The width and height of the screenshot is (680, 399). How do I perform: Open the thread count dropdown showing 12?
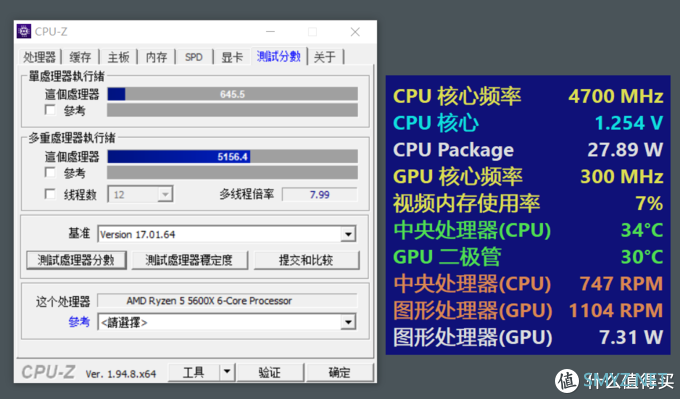(140, 194)
